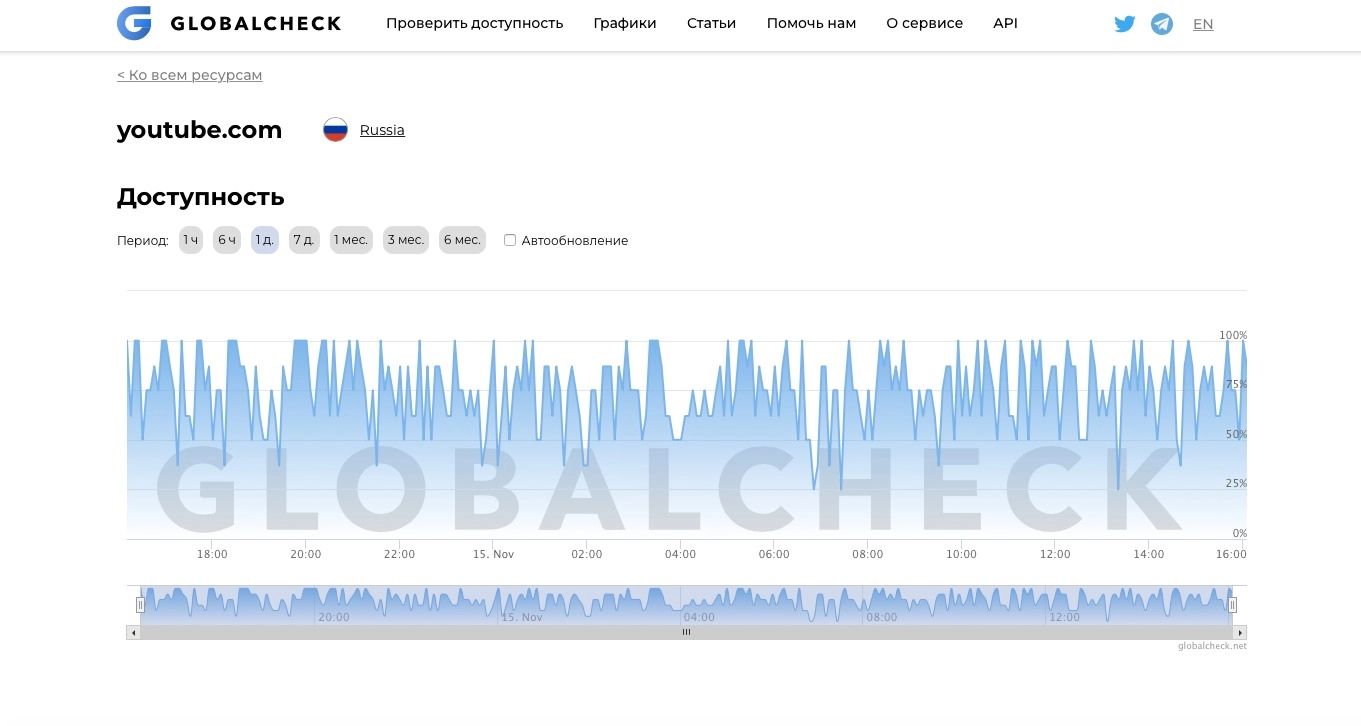This screenshot has width=1361, height=726.
Task: Click the 25% axis label
Action: point(1237,483)
